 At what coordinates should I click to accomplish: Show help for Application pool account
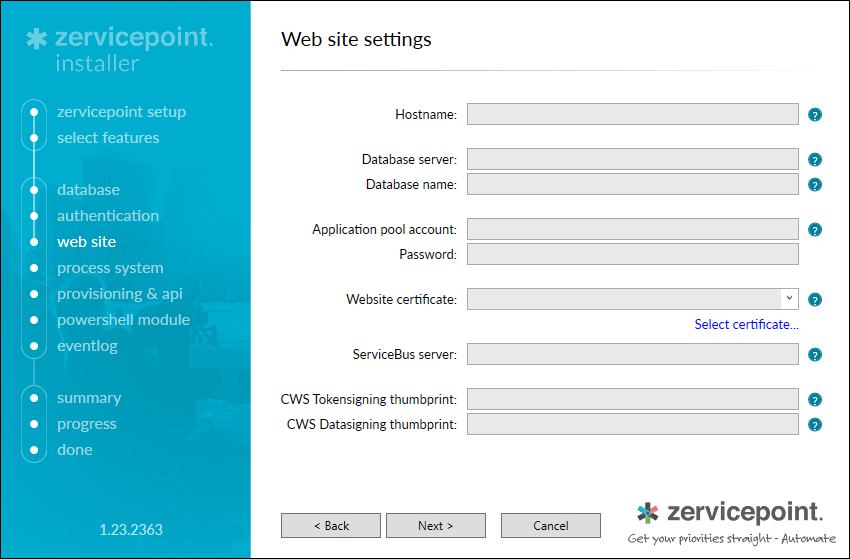coord(815,230)
